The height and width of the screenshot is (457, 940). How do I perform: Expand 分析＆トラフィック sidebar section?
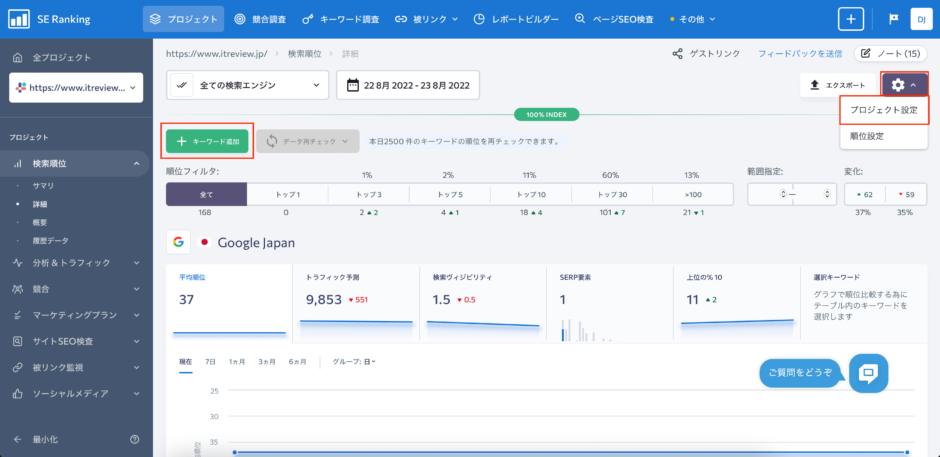click(x=76, y=263)
